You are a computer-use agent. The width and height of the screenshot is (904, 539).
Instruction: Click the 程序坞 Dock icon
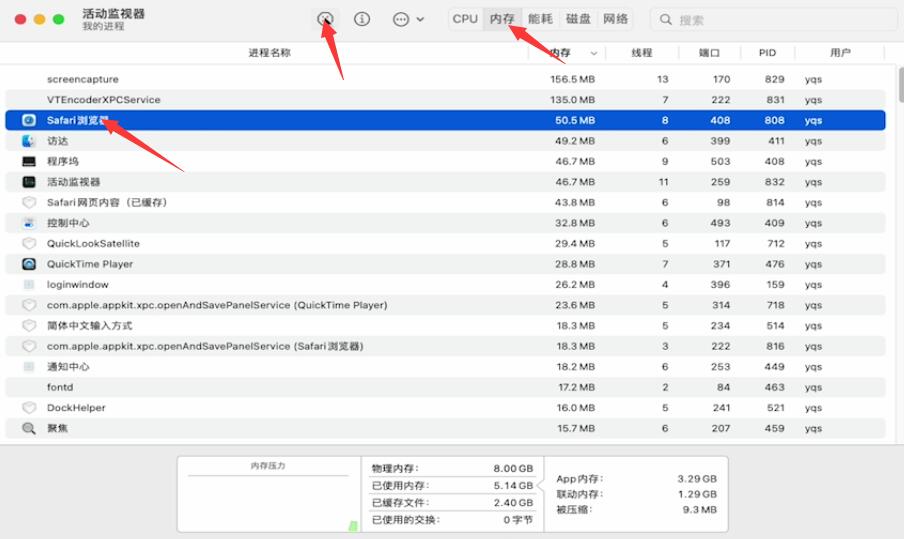(29, 161)
